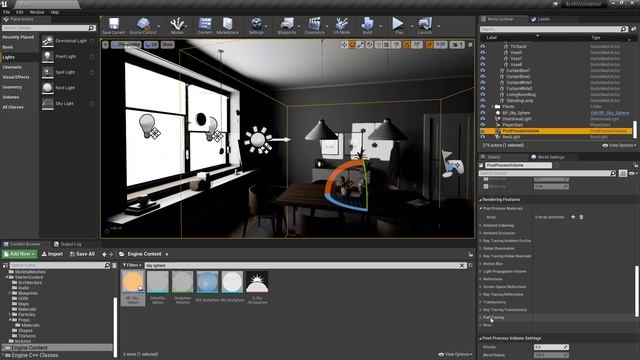Expand the Screen Space Reflections section

[x=481, y=287]
